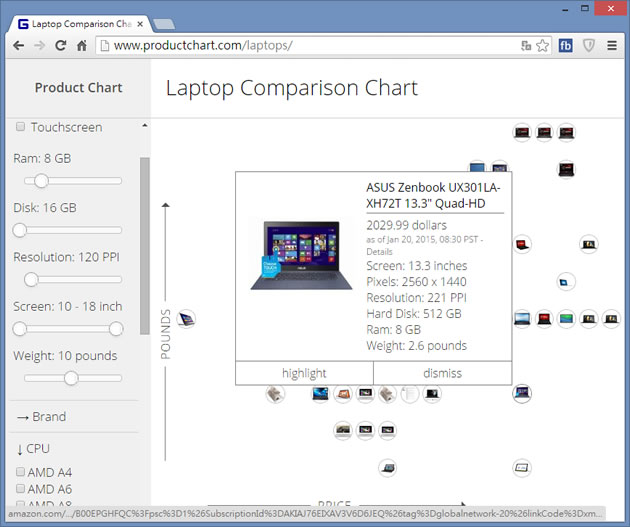Maximize the browser window
630x527 pixels.
point(585,8)
